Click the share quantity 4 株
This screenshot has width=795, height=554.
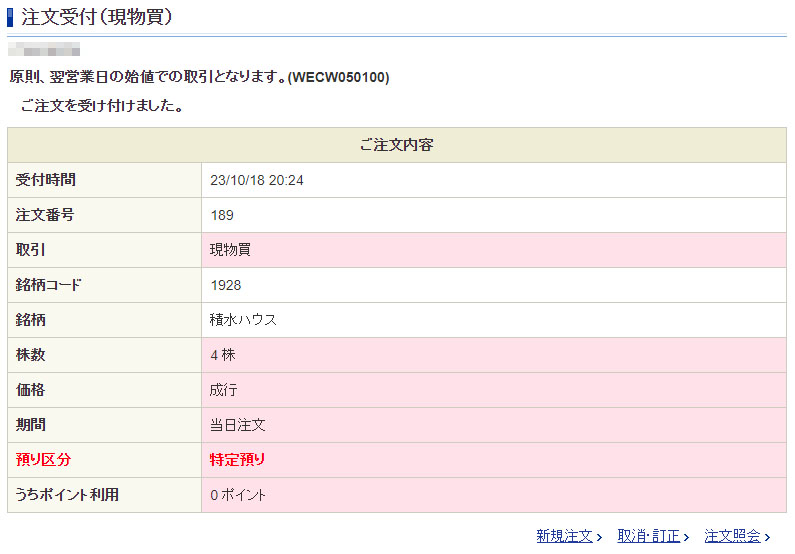(223, 355)
